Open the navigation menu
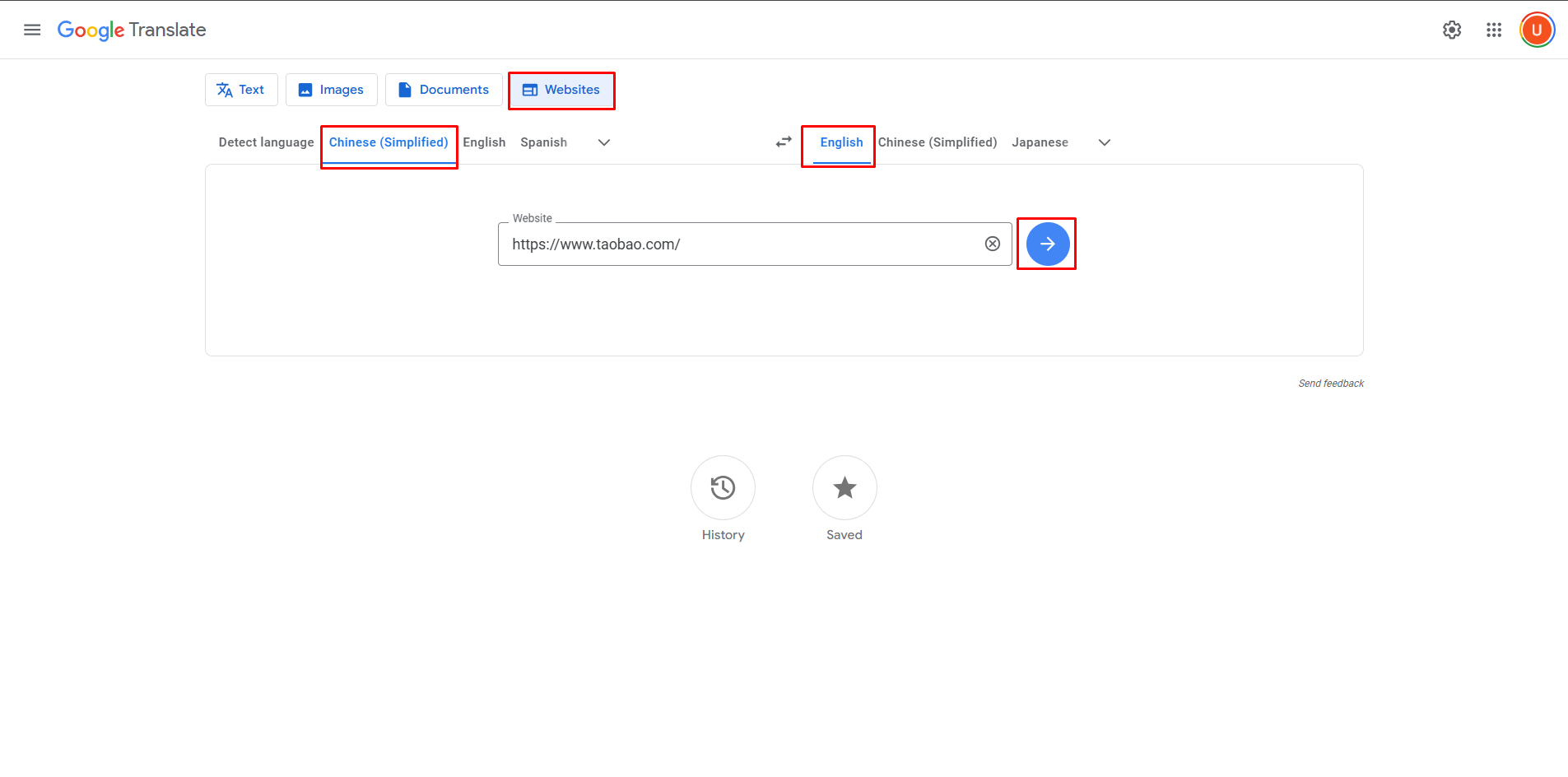The image size is (1568, 777). click(31, 30)
